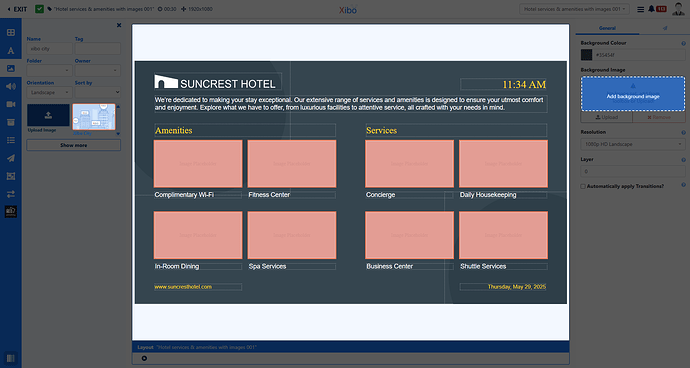
Task: Toggle Automatically apply Transitions checkbox
Action: coord(583,186)
